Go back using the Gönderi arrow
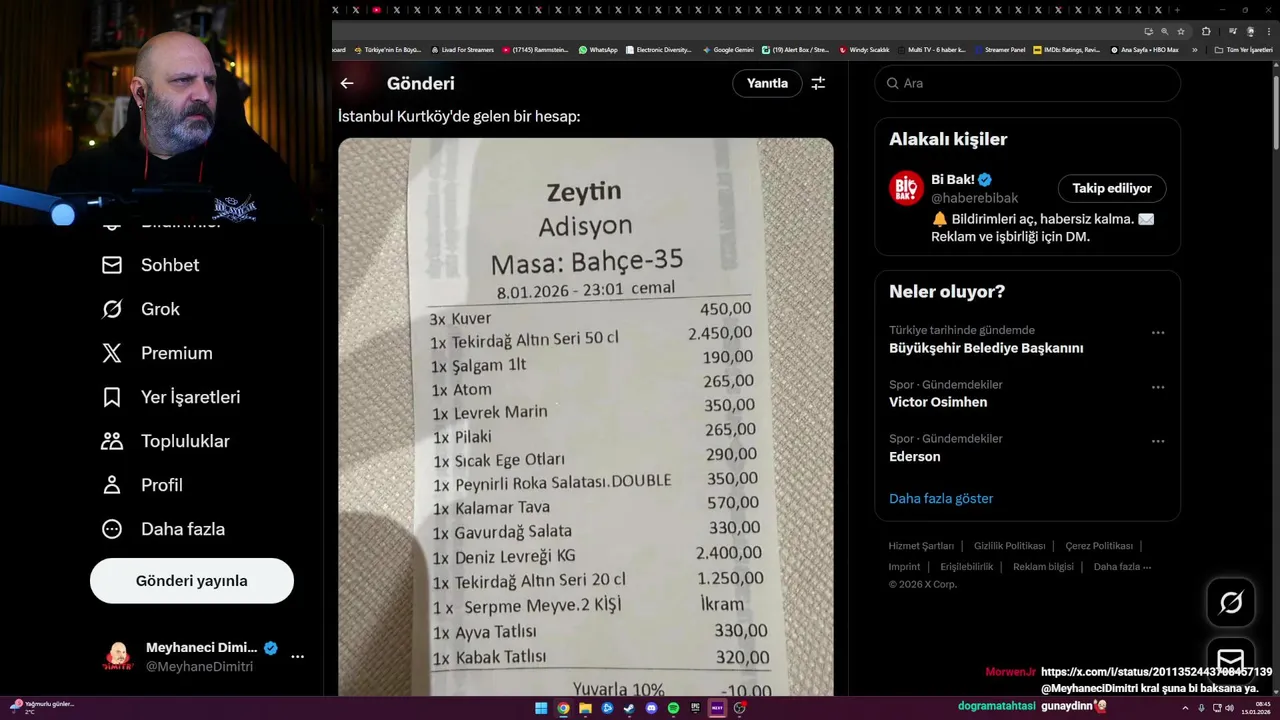Screen dimensions: 1280x720 point(347,83)
